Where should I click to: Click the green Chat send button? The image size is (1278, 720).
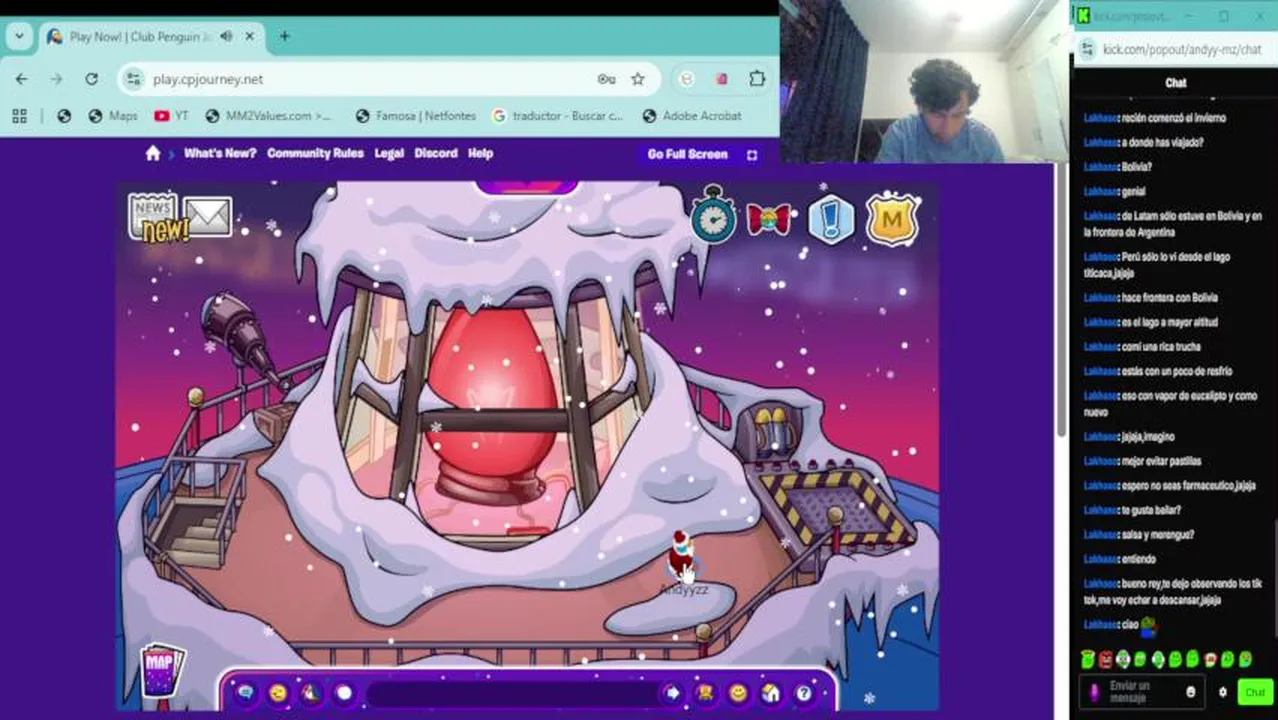[1255, 692]
